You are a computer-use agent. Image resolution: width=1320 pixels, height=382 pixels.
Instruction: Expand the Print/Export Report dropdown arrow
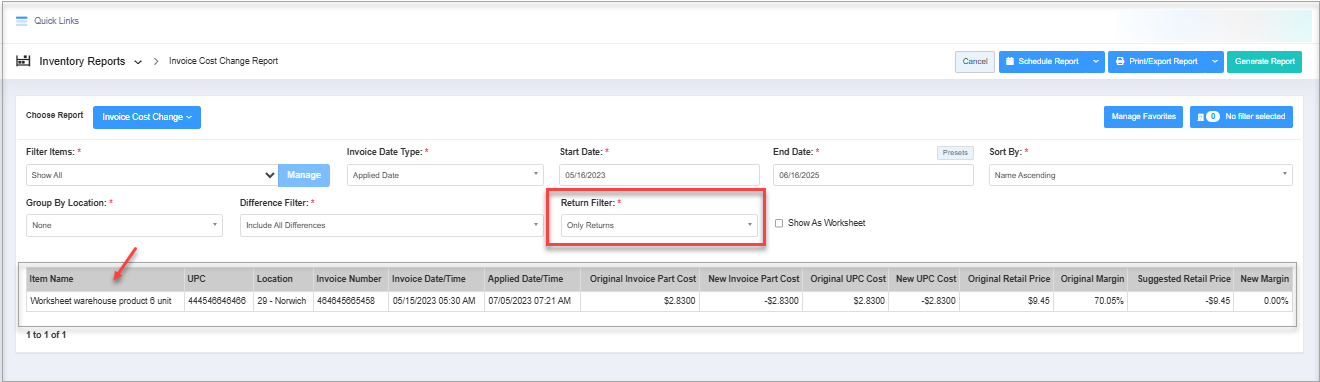(1215, 62)
